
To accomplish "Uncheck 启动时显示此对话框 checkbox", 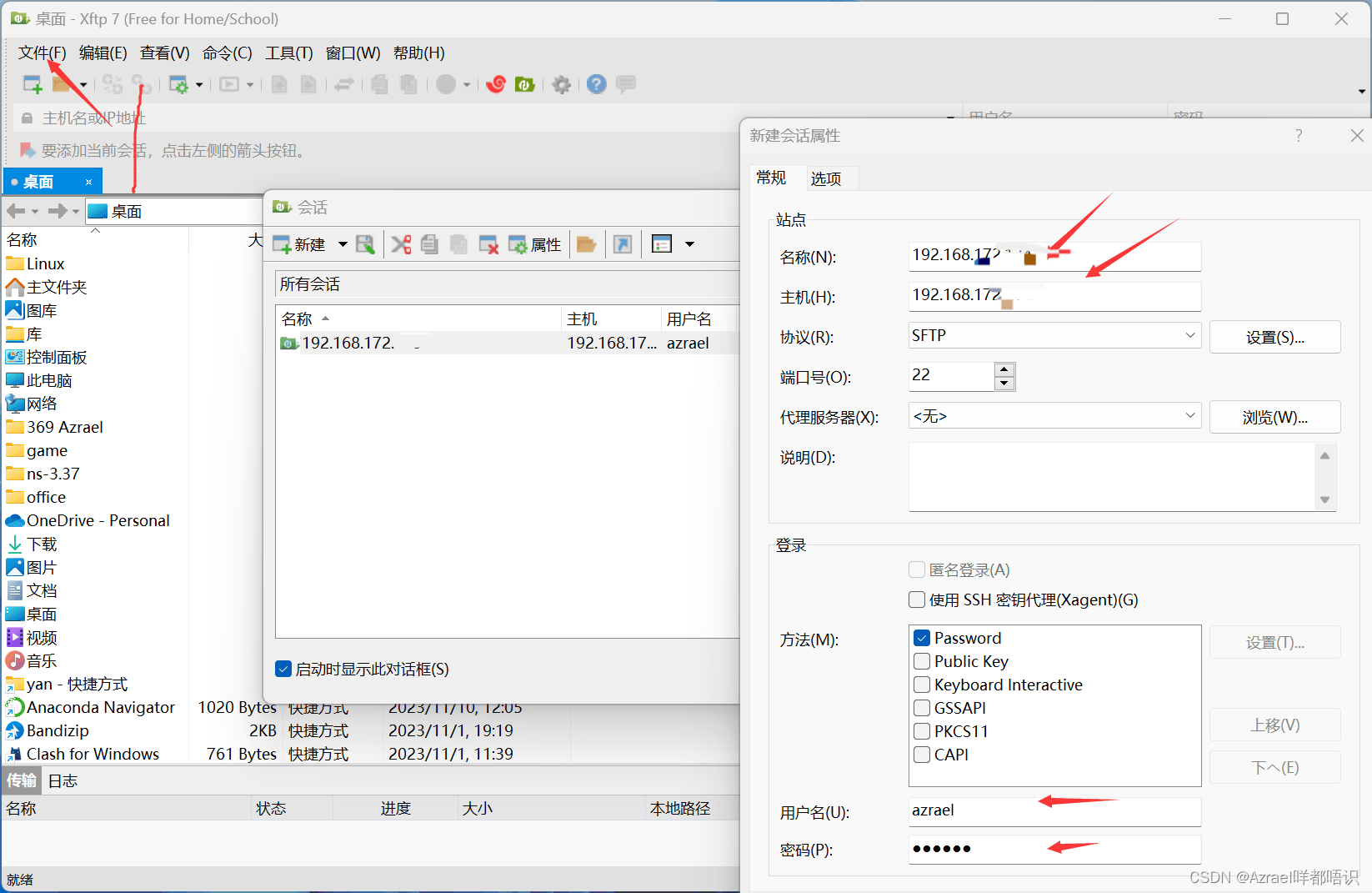I will [x=283, y=669].
